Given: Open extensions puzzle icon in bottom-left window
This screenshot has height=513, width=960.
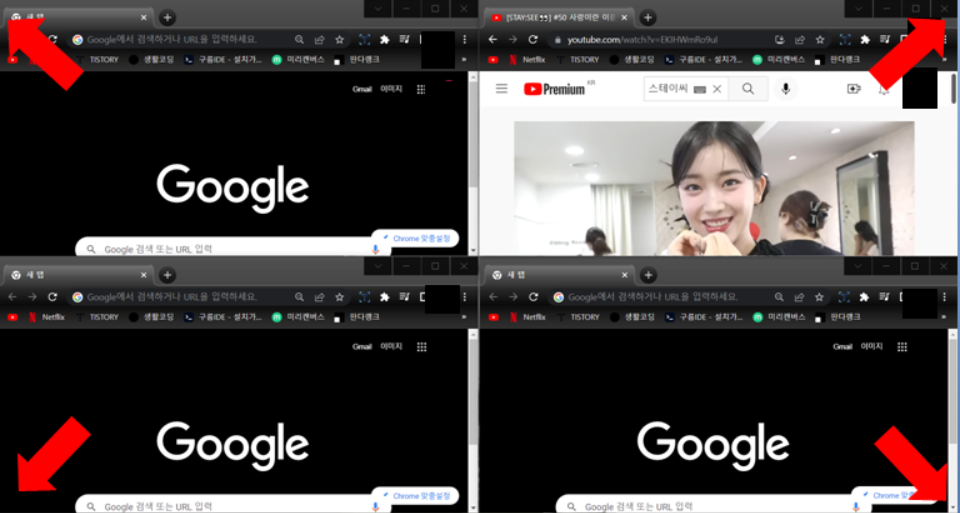Looking at the screenshot, I should (x=384, y=297).
